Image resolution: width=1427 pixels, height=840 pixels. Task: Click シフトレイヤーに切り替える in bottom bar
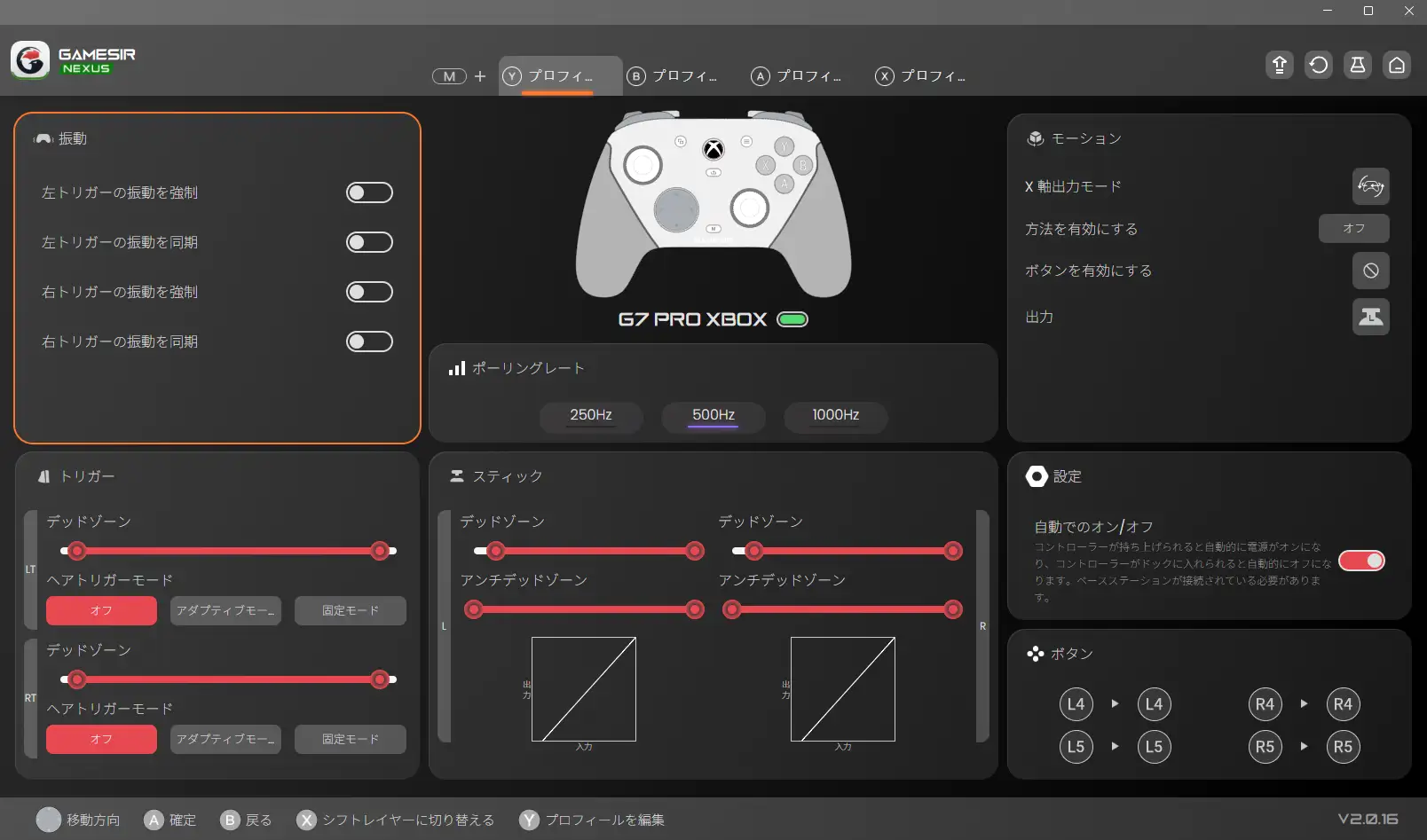coord(396,820)
